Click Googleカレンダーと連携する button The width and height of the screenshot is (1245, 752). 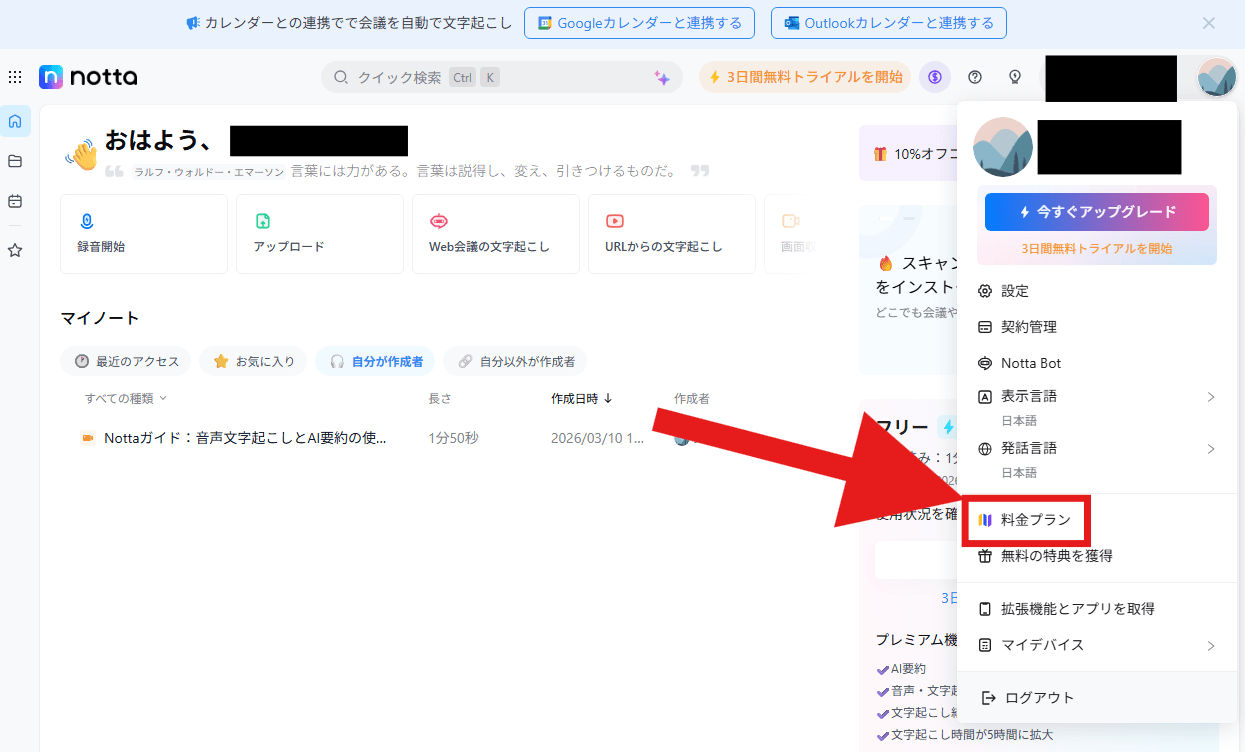tap(639, 23)
